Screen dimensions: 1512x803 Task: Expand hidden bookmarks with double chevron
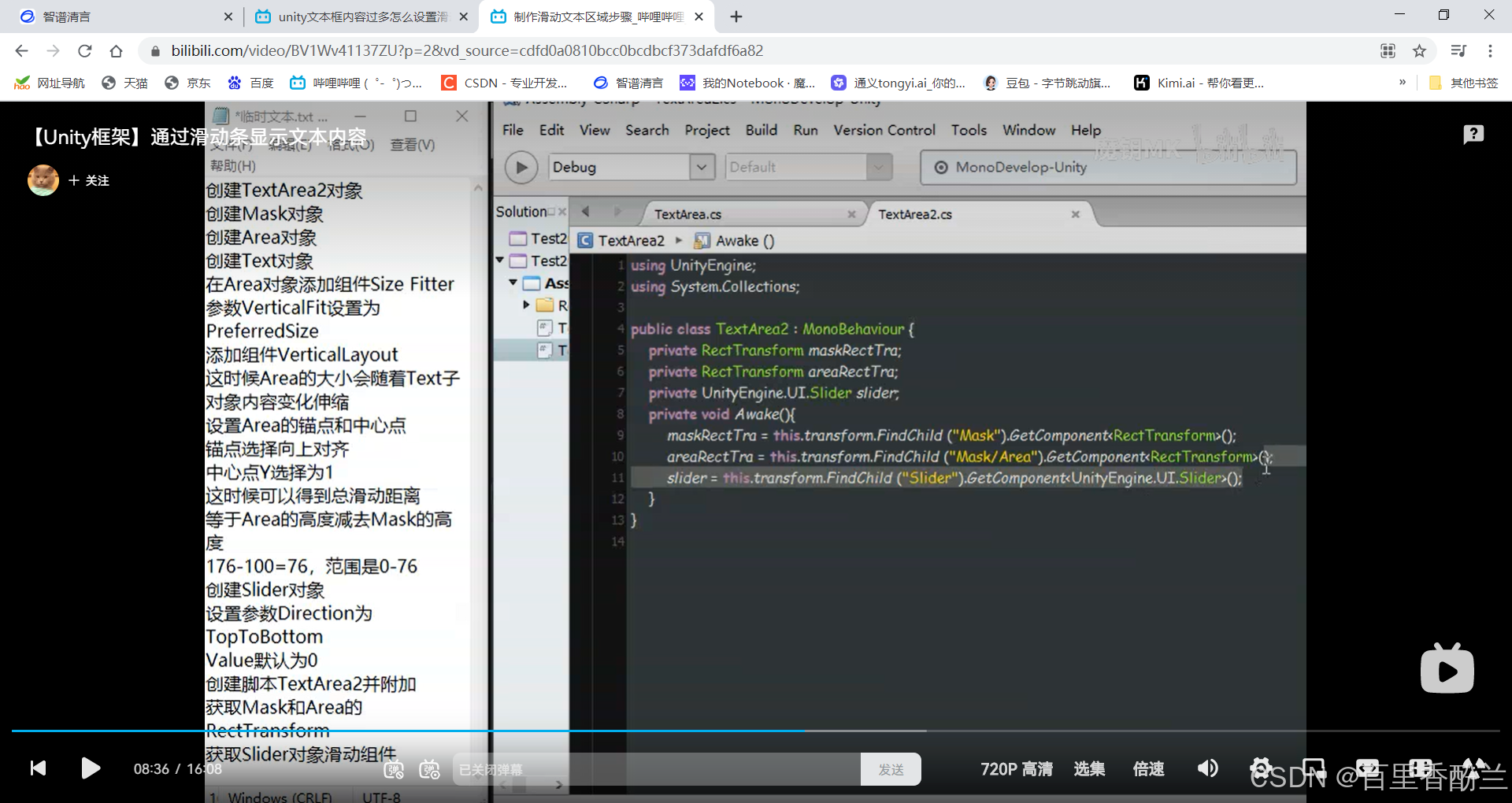click(1402, 83)
